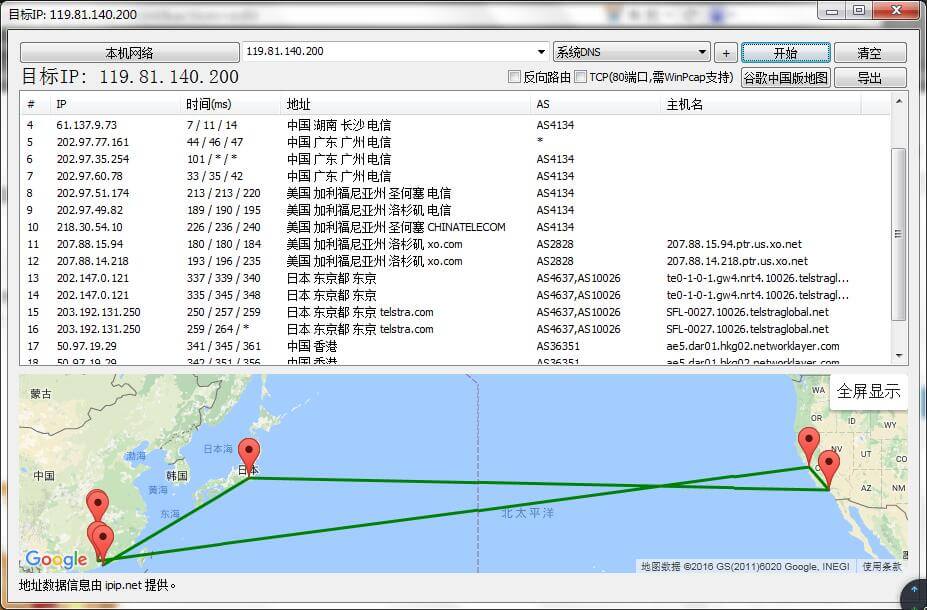This screenshot has width=927, height=610.
Task: Click the scrollbar down arrow in hop list
Action: pos(899,355)
